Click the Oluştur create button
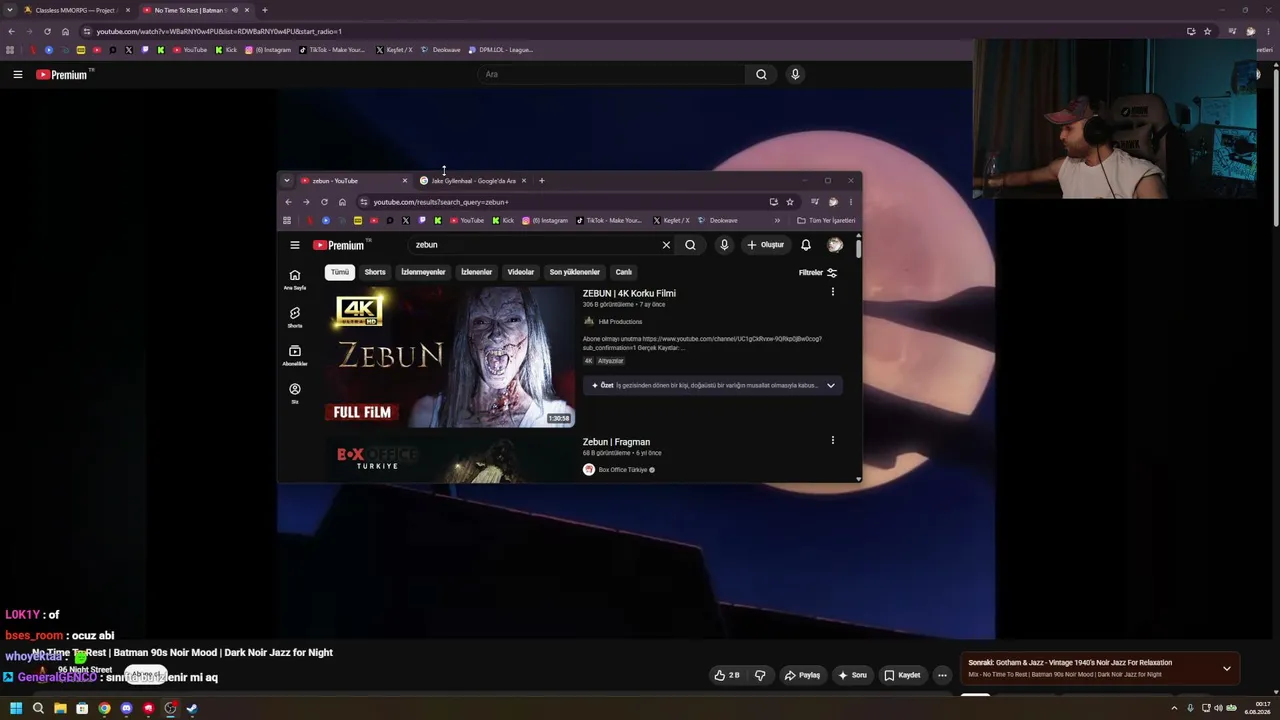 coord(766,245)
